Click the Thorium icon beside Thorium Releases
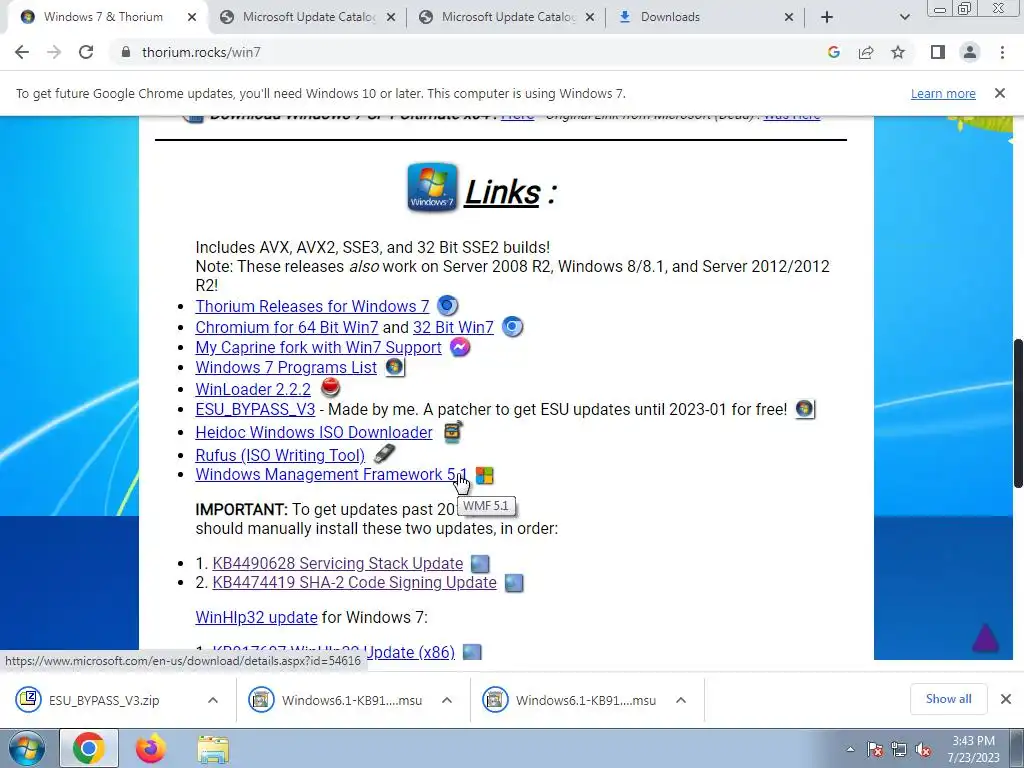 pos(447,306)
